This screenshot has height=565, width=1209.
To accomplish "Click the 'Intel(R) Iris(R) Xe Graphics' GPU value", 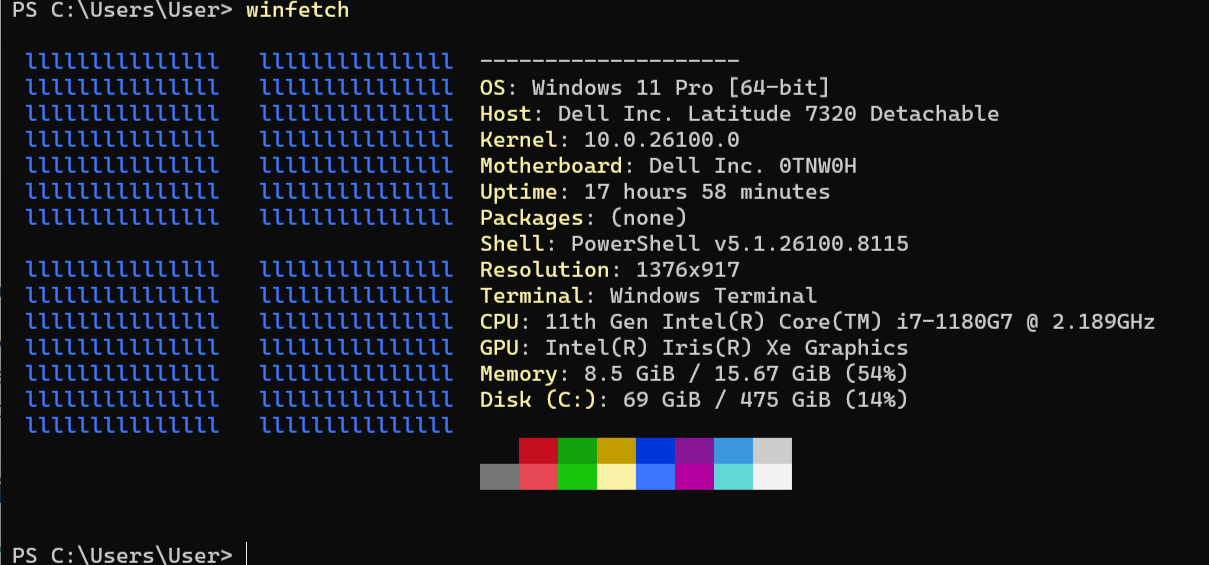I will pos(726,348).
